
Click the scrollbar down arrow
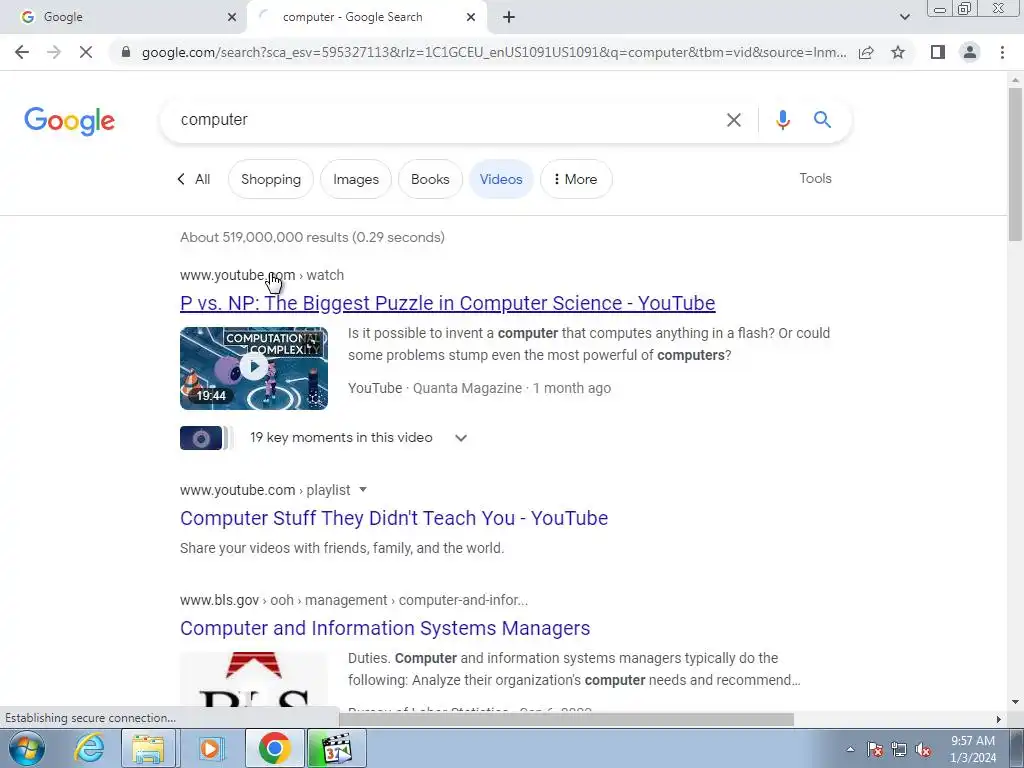(x=1015, y=703)
